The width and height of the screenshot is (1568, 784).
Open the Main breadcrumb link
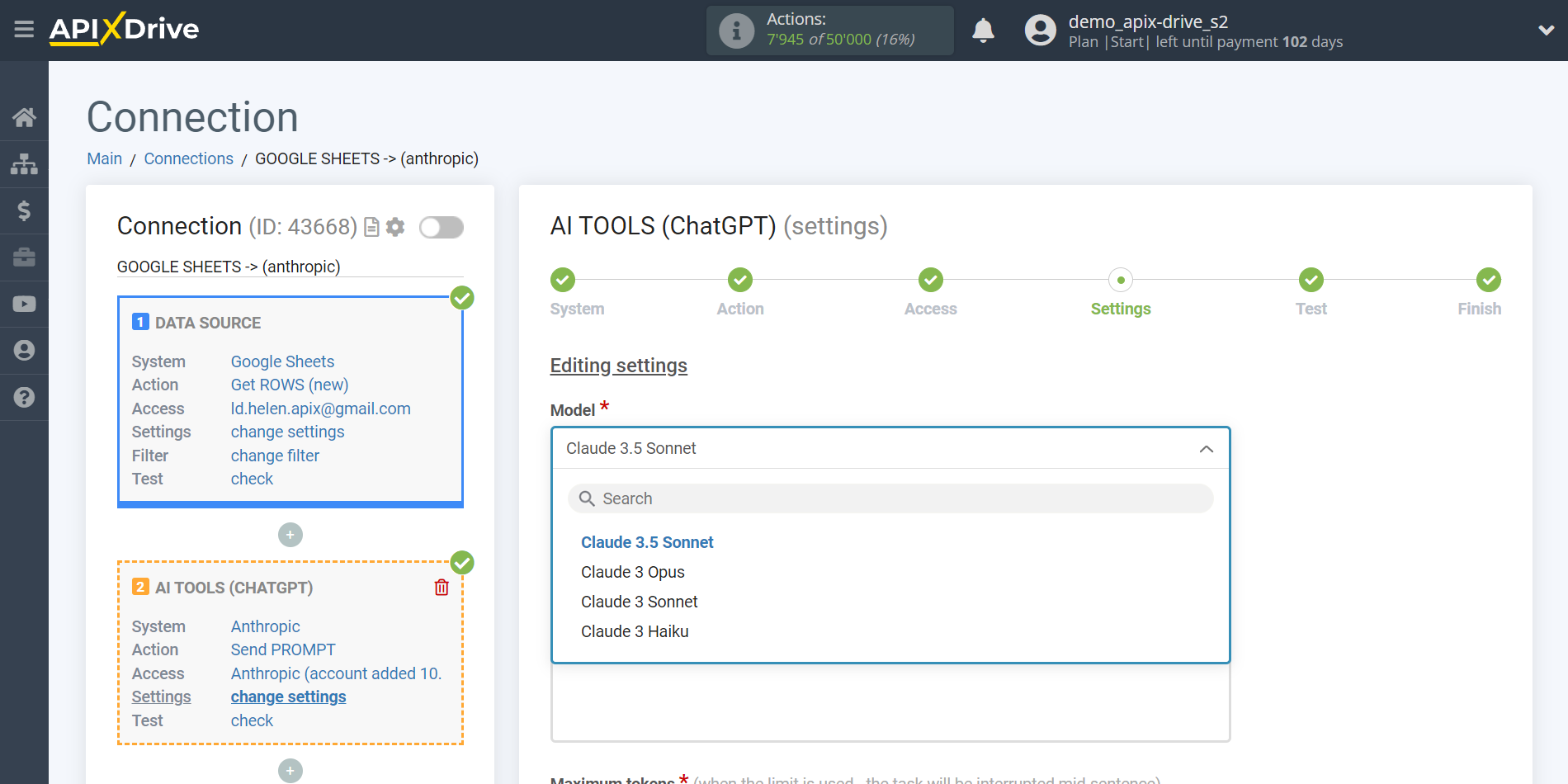pyautogui.click(x=105, y=158)
